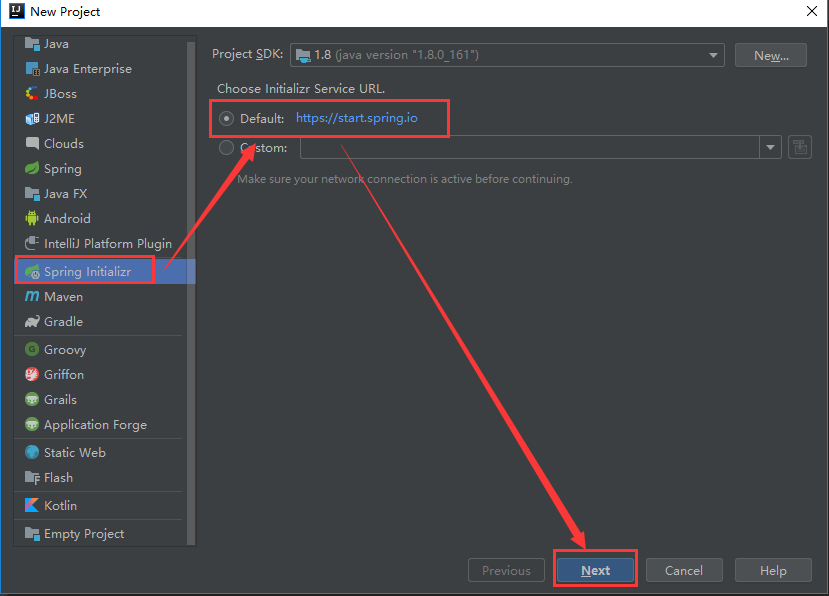Focus the Custom URL input field

pos(530,148)
